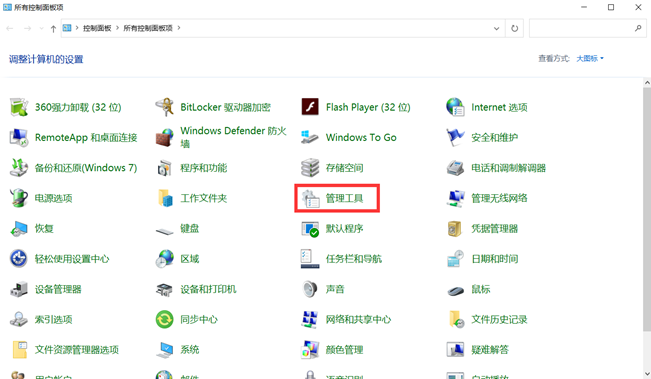Click the control panel icon in address bar

(x=67, y=28)
